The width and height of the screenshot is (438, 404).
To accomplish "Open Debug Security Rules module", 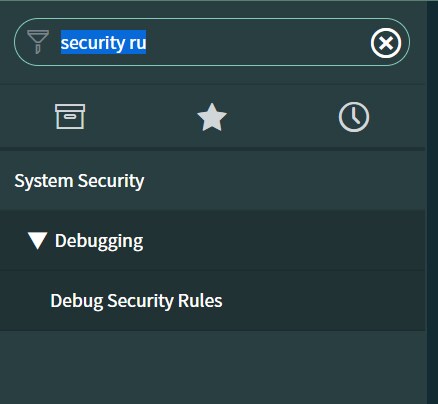I will point(136,301).
